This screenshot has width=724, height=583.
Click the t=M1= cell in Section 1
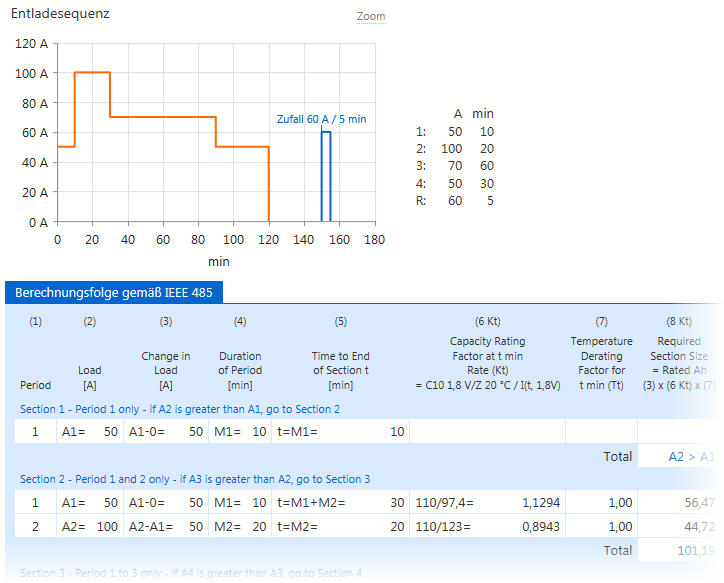(x=340, y=432)
